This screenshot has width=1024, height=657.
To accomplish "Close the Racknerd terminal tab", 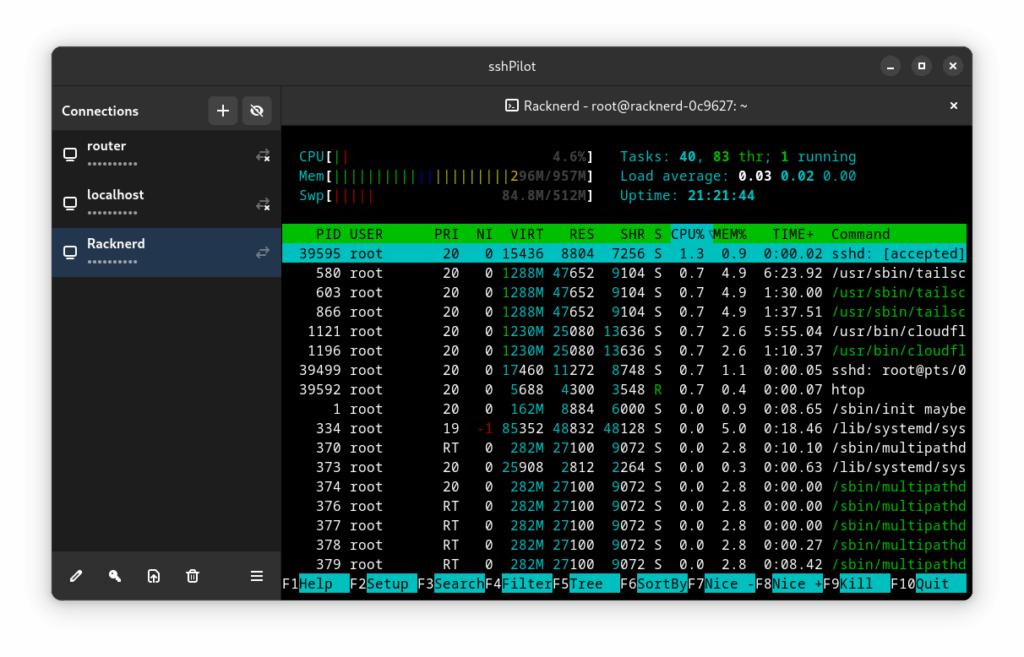I will tap(953, 106).
